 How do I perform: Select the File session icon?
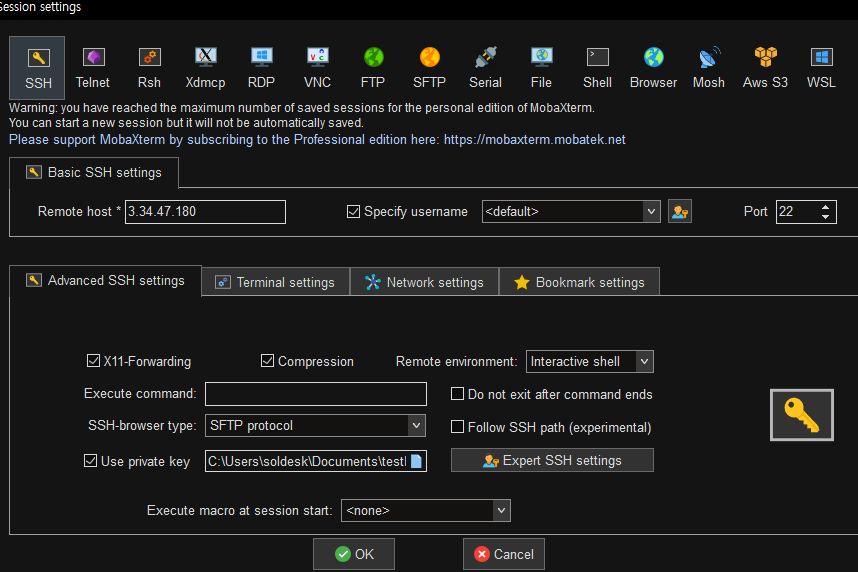[x=541, y=68]
